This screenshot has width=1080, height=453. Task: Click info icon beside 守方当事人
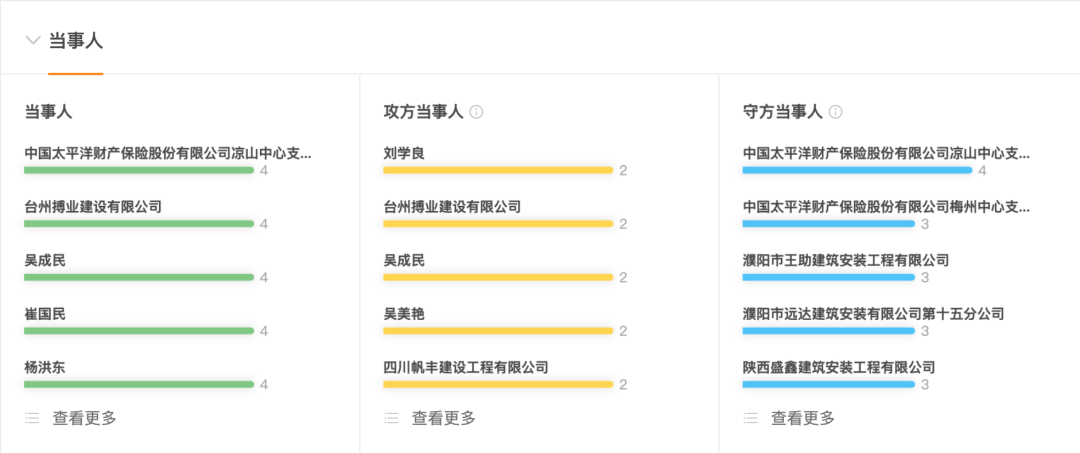[x=835, y=112]
